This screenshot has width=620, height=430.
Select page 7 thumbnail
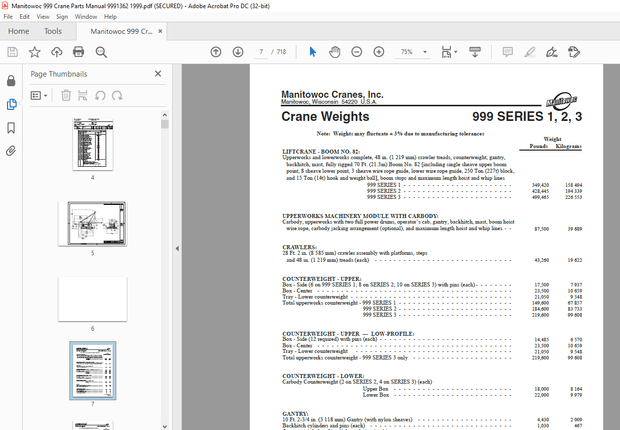pos(93,371)
